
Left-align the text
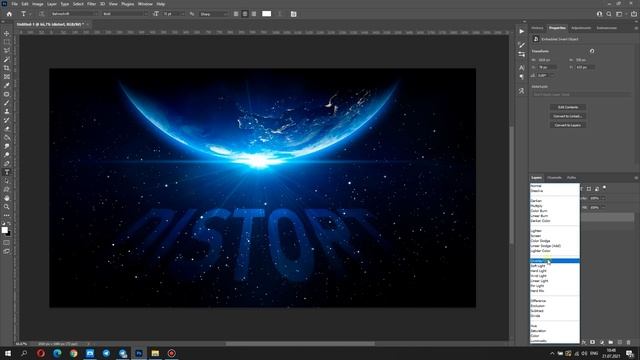click(x=236, y=14)
